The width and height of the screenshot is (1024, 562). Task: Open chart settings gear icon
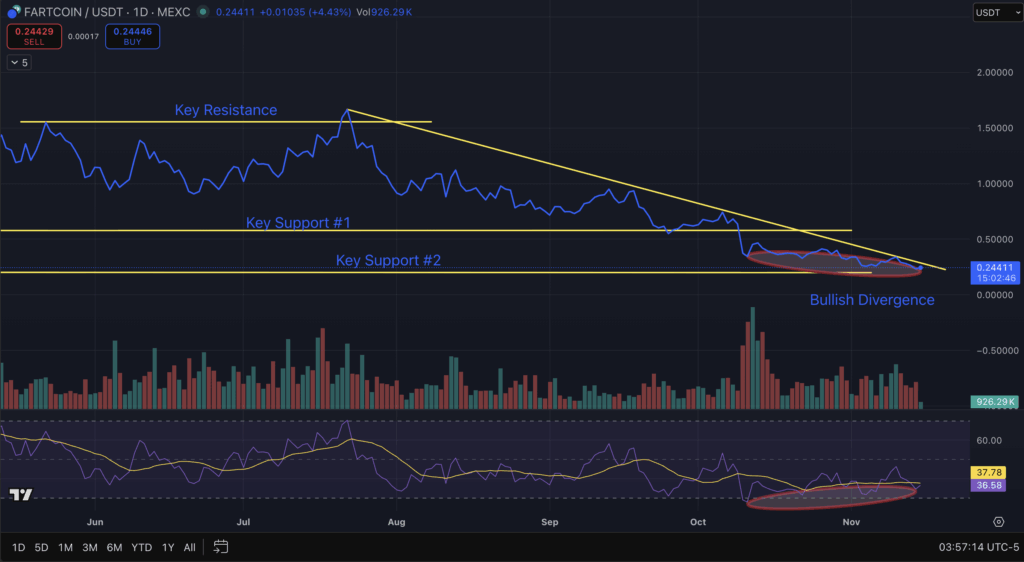tap(998, 522)
